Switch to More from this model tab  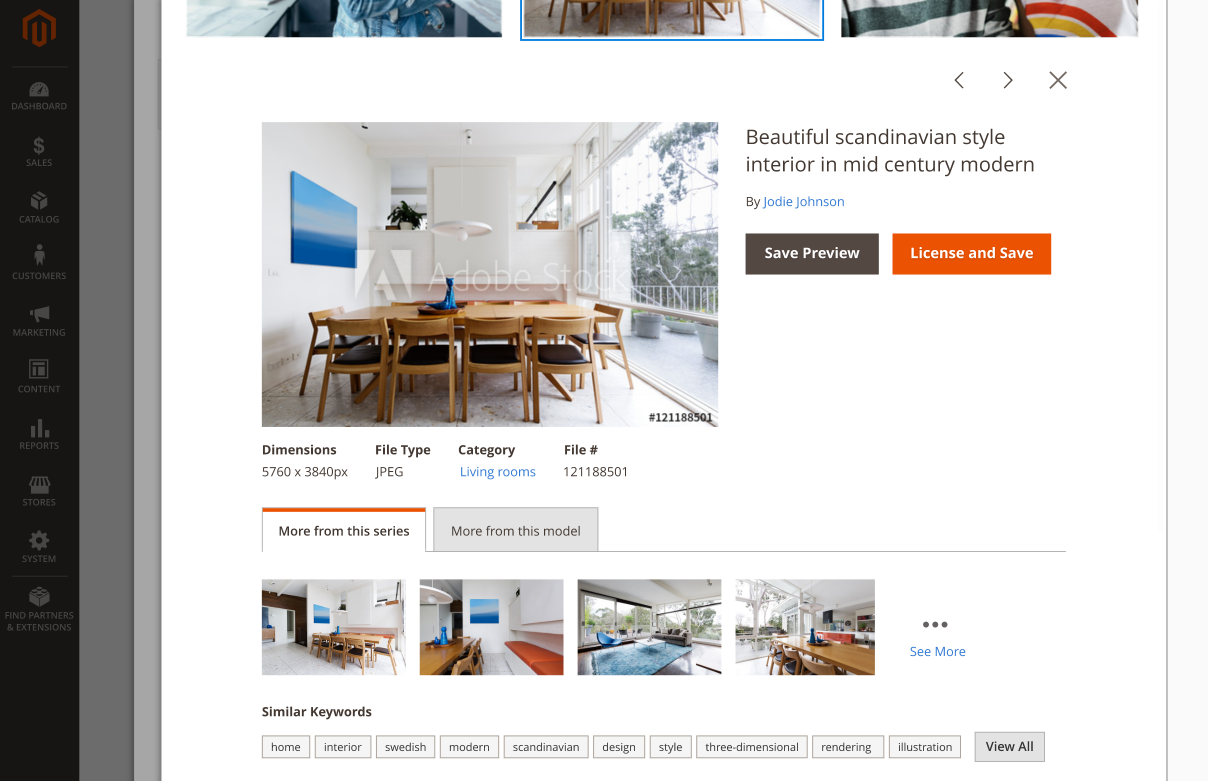(x=516, y=530)
